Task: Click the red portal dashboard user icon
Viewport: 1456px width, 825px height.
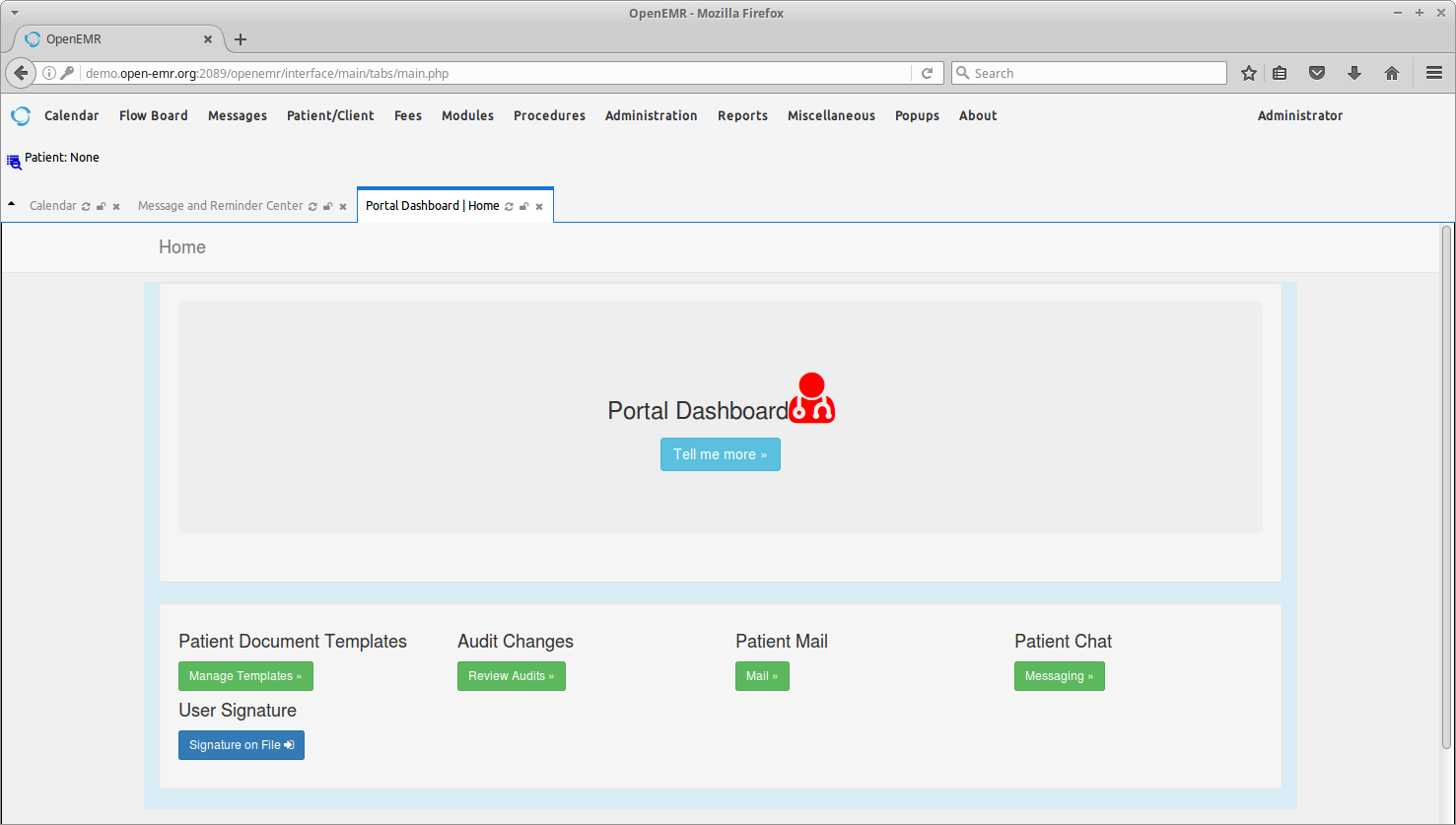Action: (x=812, y=397)
